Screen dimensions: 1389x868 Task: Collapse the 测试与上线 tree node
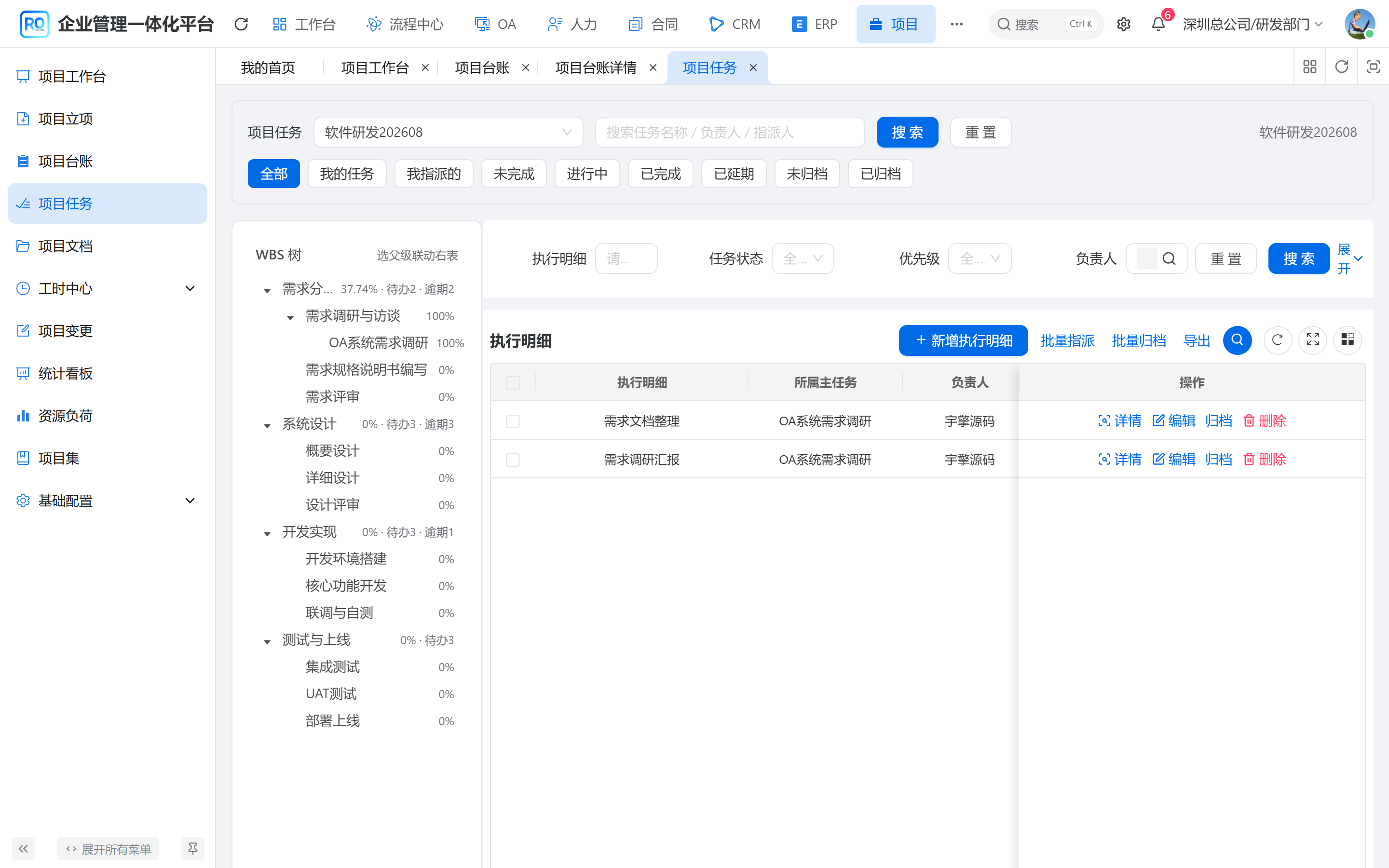click(x=267, y=641)
